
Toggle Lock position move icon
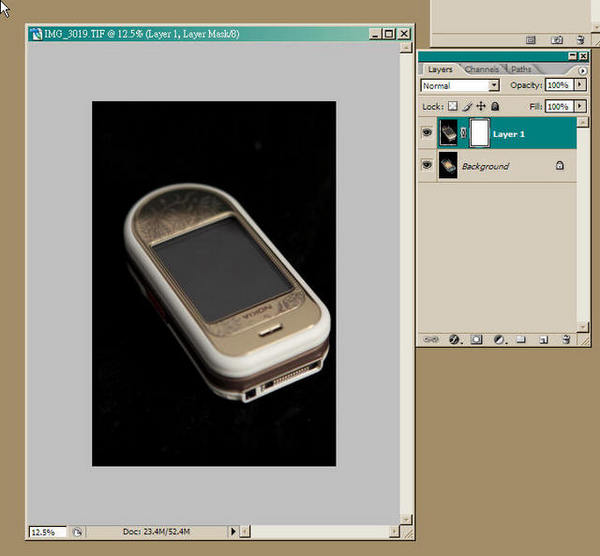(x=481, y=106)
